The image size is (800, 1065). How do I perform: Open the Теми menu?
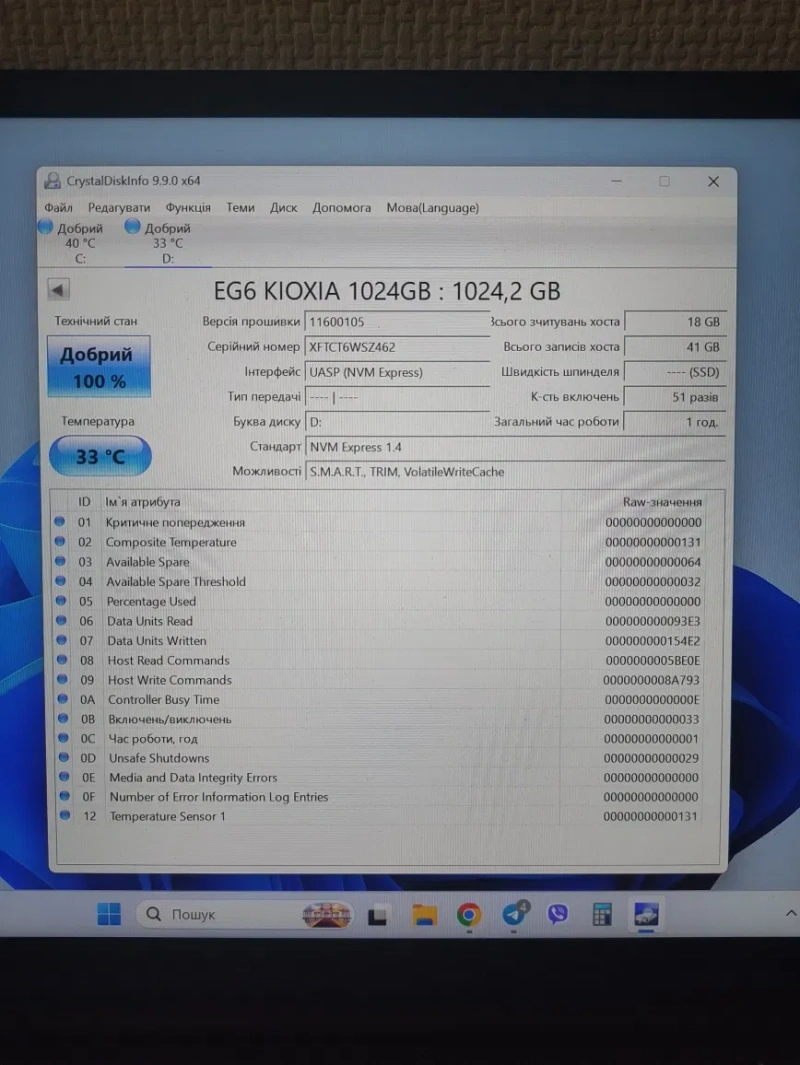[x=240, y=208]
